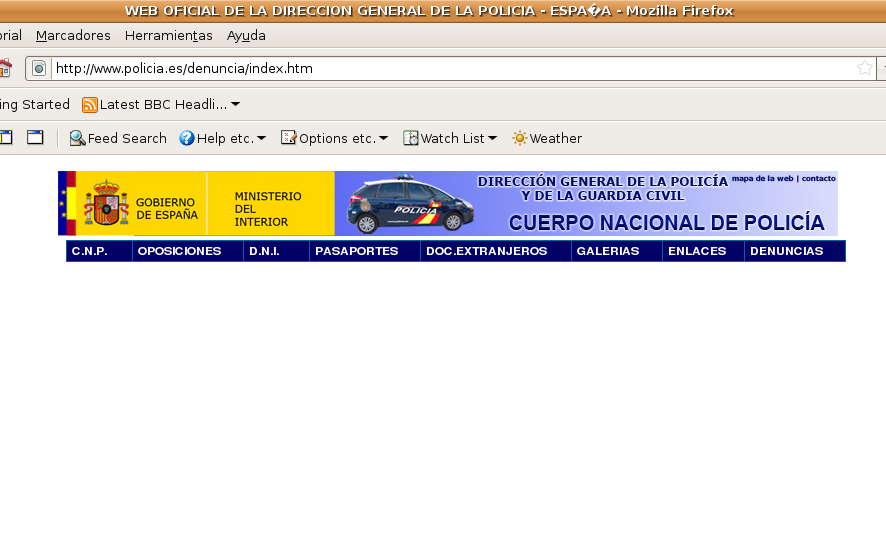Open the GALERIAS navigation tab
This screenshot has width=886, height=535.
617,251
